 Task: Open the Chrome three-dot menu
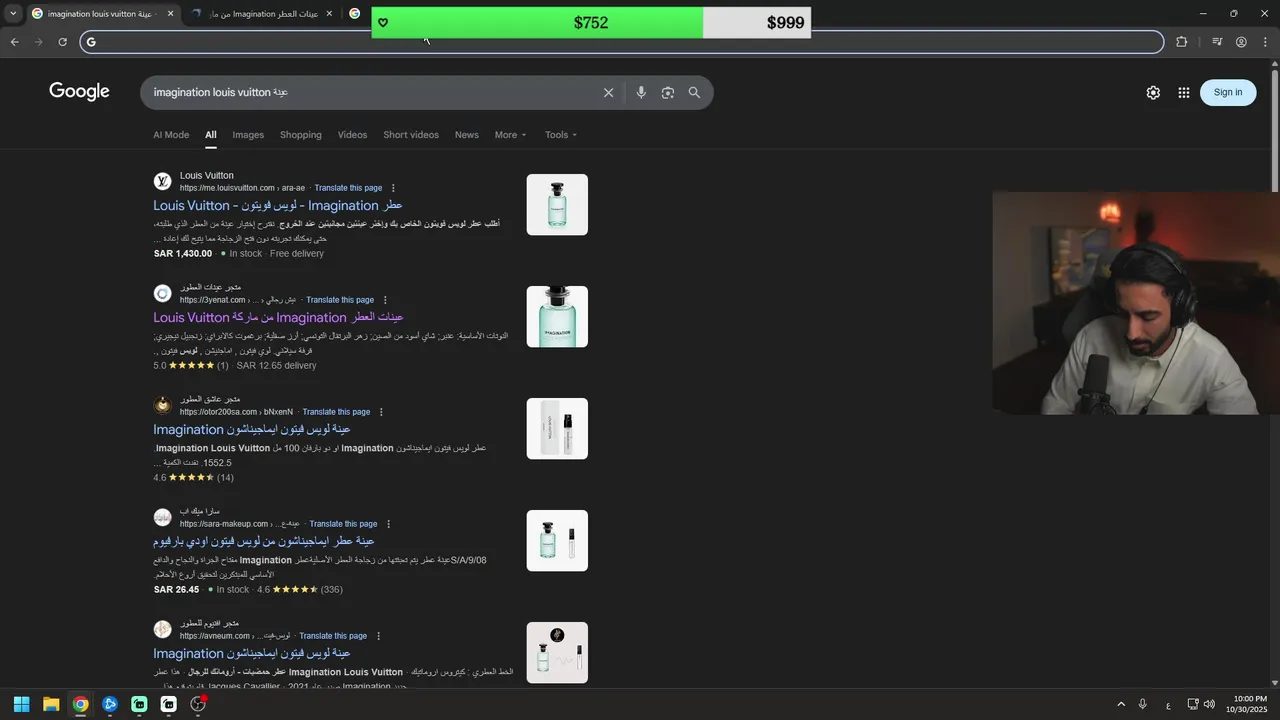(x=1266, y=42)
